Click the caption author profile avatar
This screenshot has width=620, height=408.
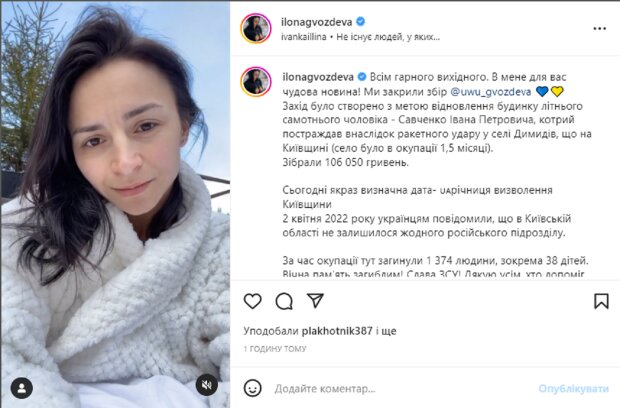pyautogui.click(x=255, y=82)
